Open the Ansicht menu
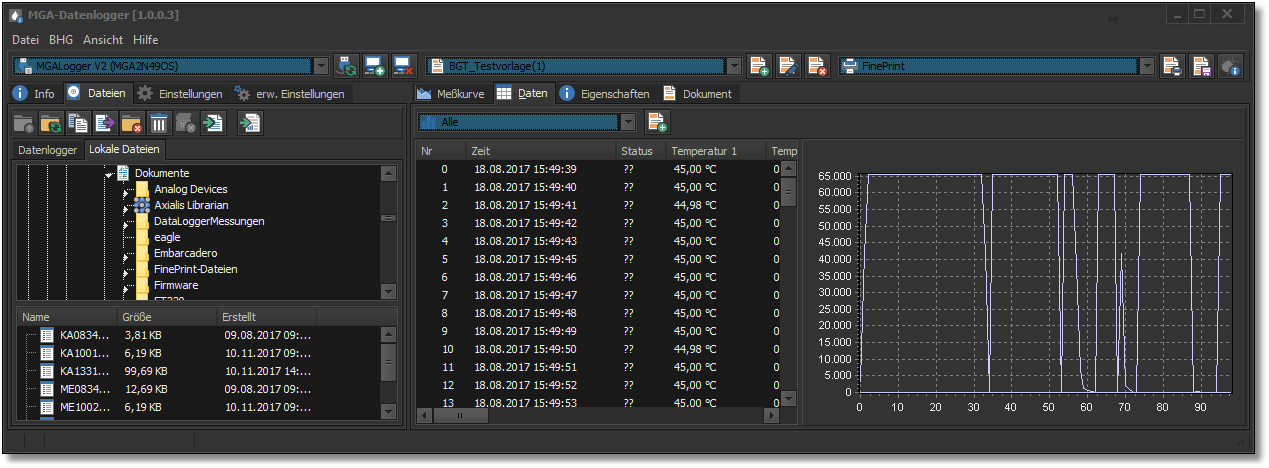This screenshot has width=1269, height=468. [103, 40]
